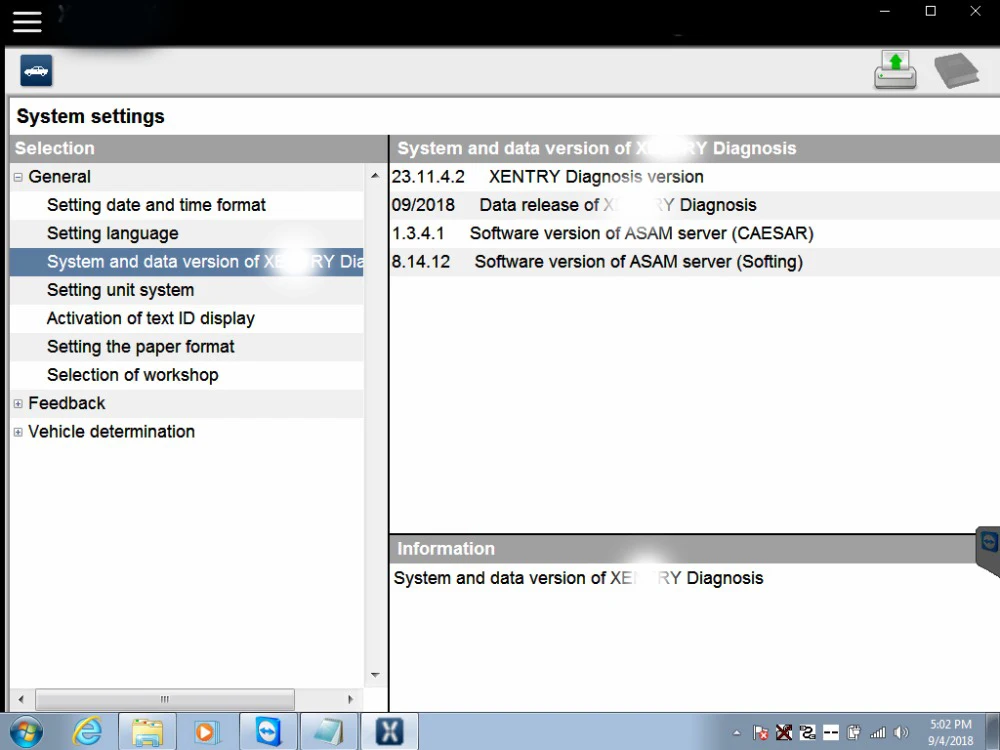Open Windows Media Player from taskbar
1000x750 pixels.
206,732
